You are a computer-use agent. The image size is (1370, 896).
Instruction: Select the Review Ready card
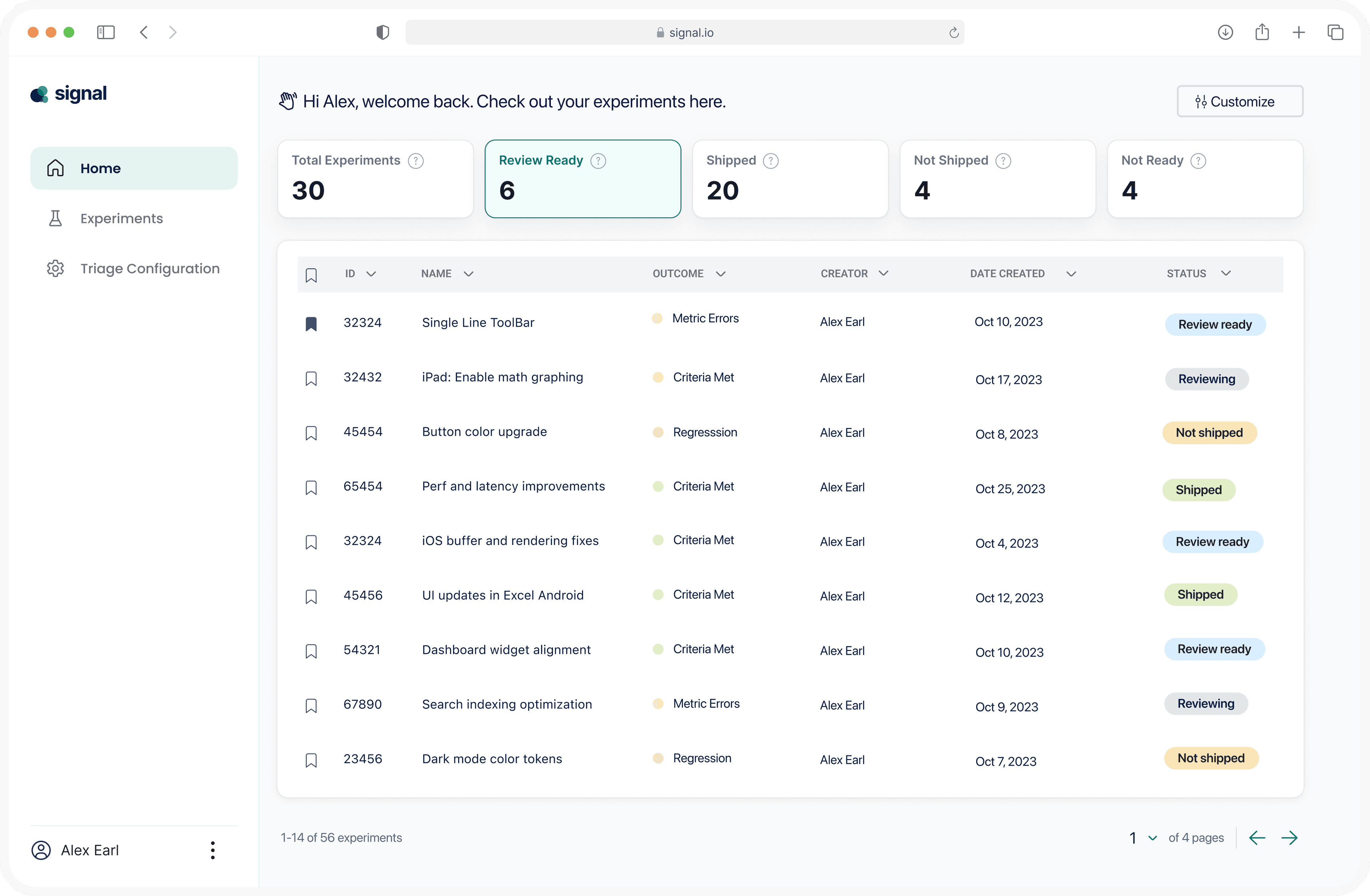[x=583, y=179]
